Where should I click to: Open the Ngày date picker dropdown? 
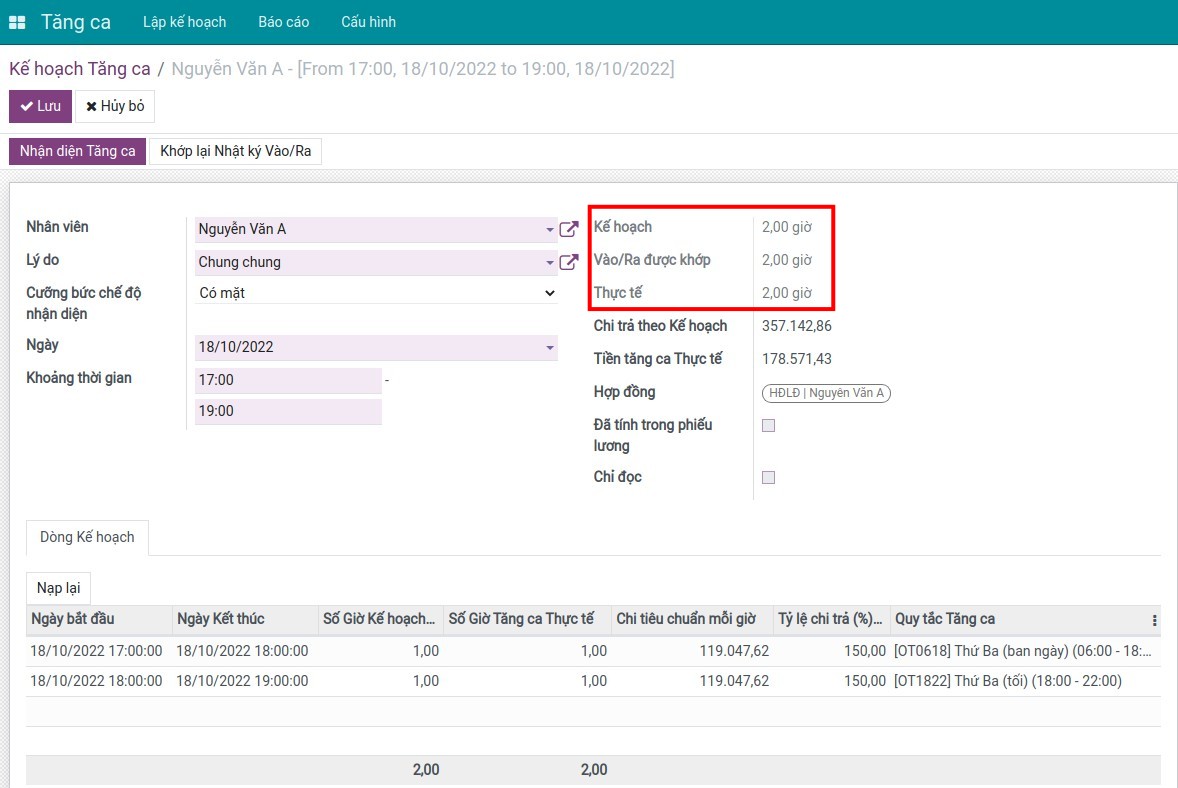point(550,347)
